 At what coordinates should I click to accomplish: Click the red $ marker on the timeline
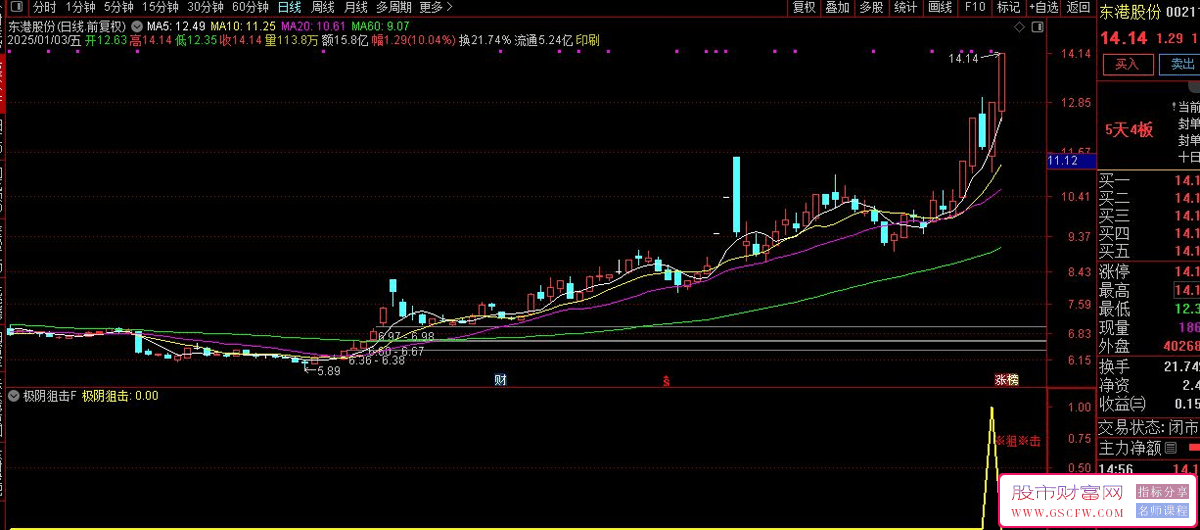click(666, 380)
